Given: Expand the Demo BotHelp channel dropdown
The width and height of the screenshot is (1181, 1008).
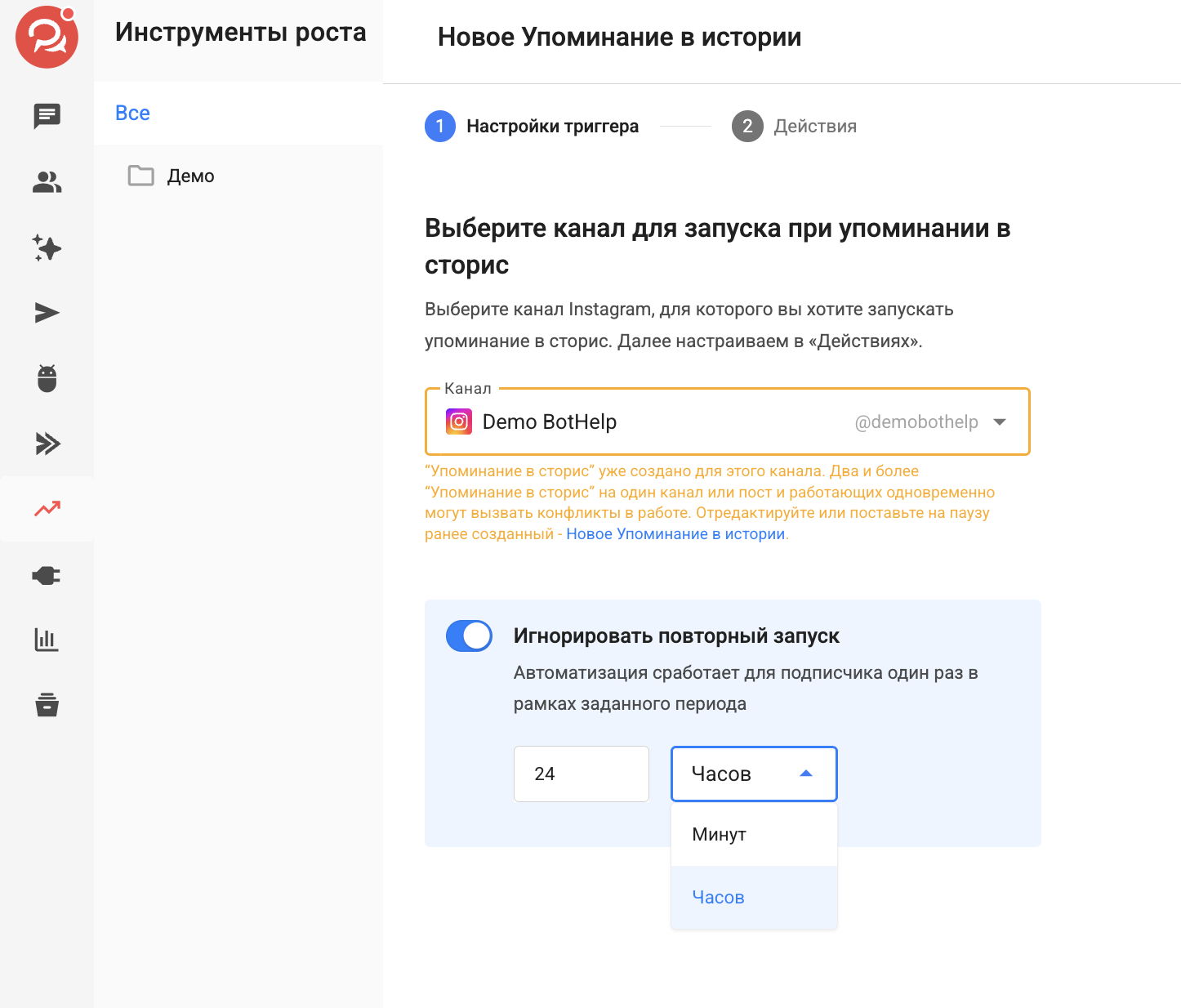Looking at the screenshot, I should click(727, 421).
